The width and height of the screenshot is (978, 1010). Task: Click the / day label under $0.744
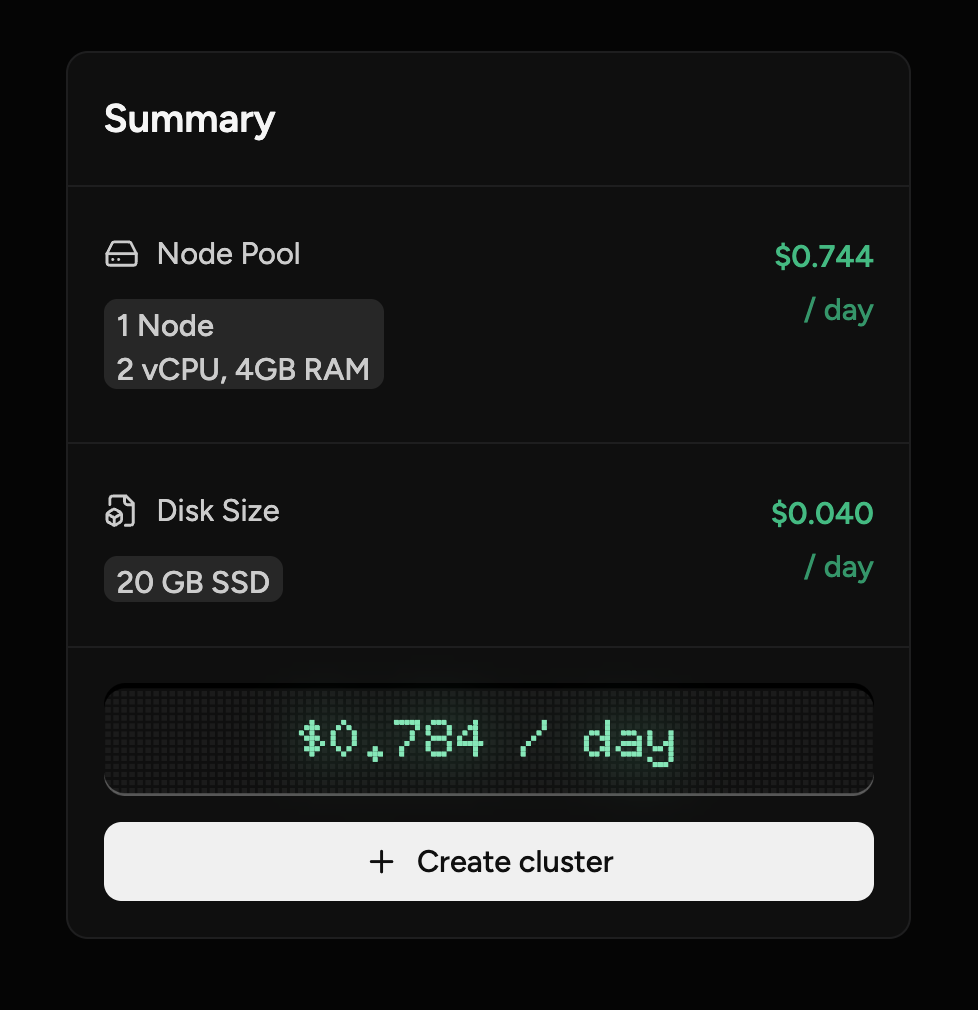pos(840,310)
